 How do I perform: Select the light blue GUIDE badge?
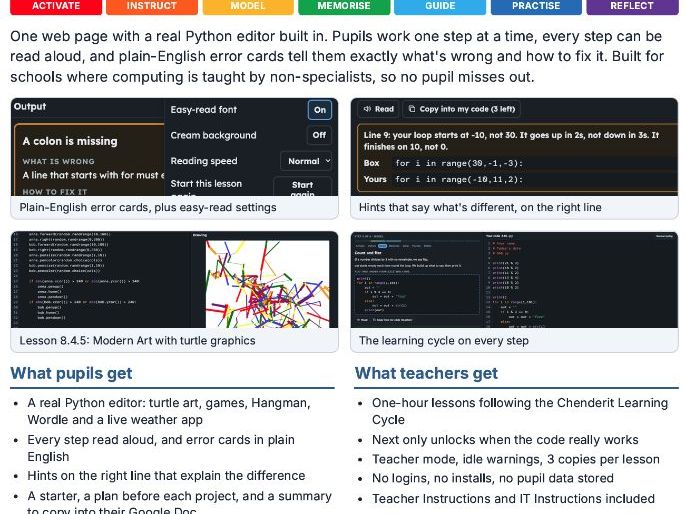point(440,7)
